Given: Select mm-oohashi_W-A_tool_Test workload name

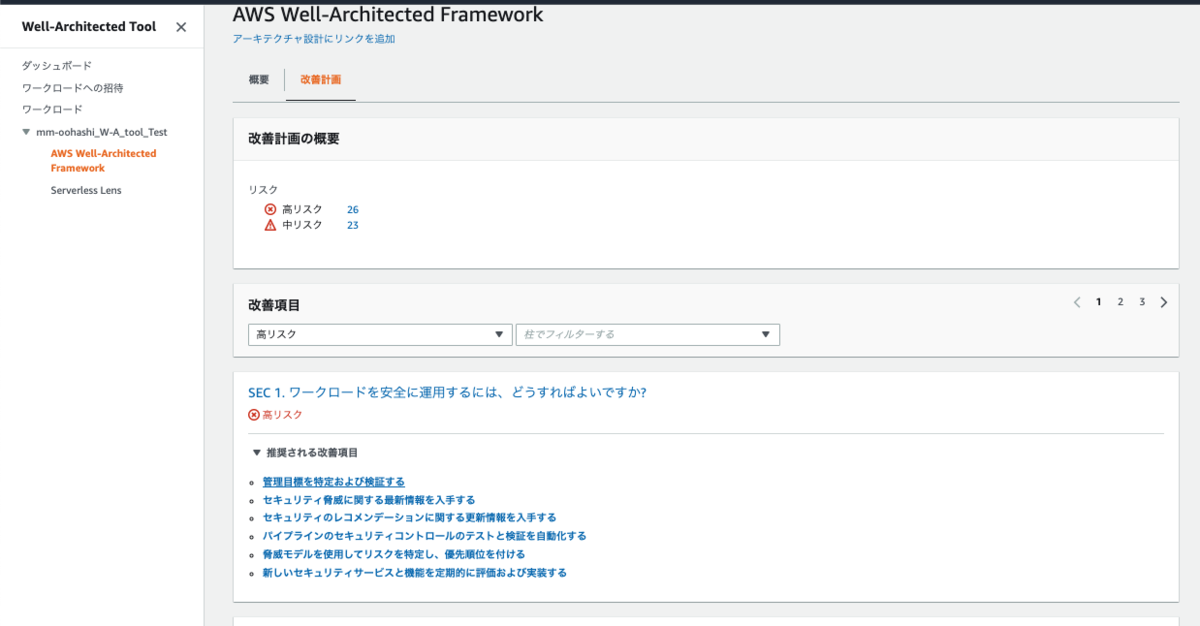Looking at the screenshot, I should pyautogui.click(x=101, y=131).
